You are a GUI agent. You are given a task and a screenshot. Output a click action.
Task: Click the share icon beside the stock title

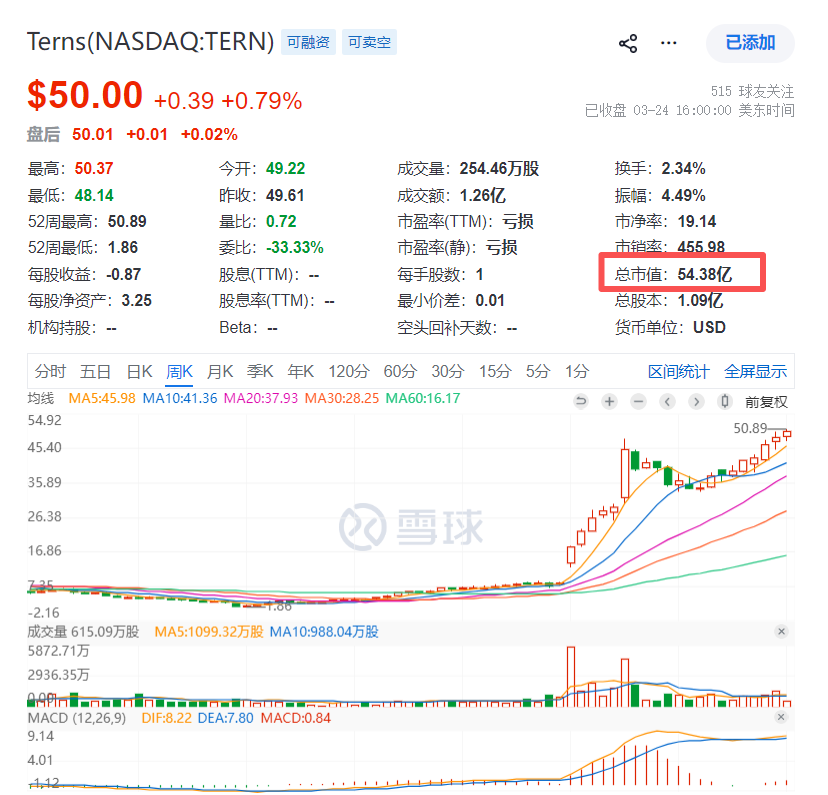coord(628,44)
